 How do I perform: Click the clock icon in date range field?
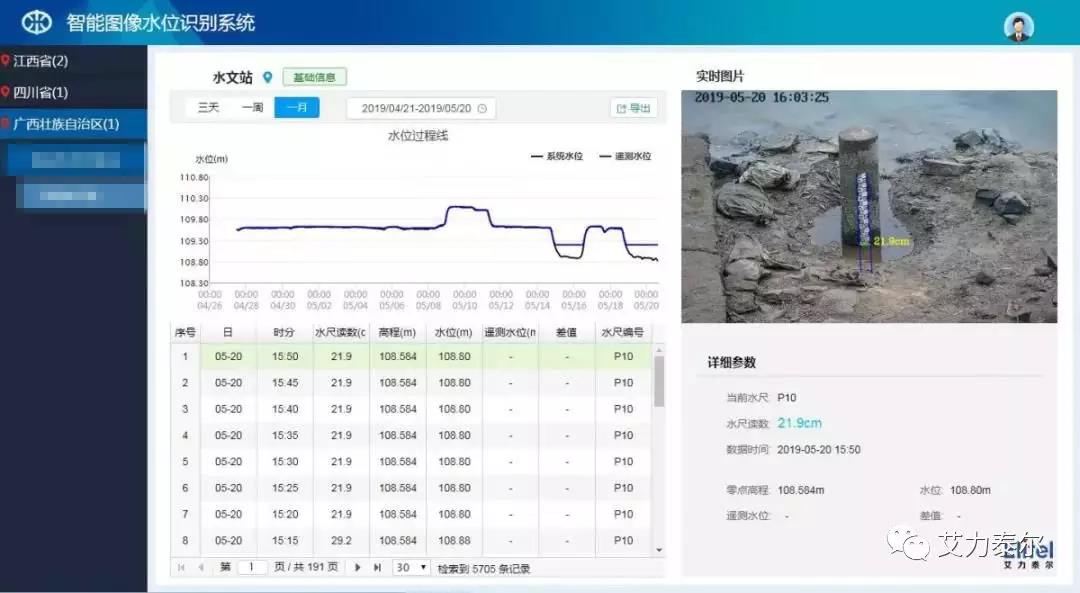[x=482, y=109]
